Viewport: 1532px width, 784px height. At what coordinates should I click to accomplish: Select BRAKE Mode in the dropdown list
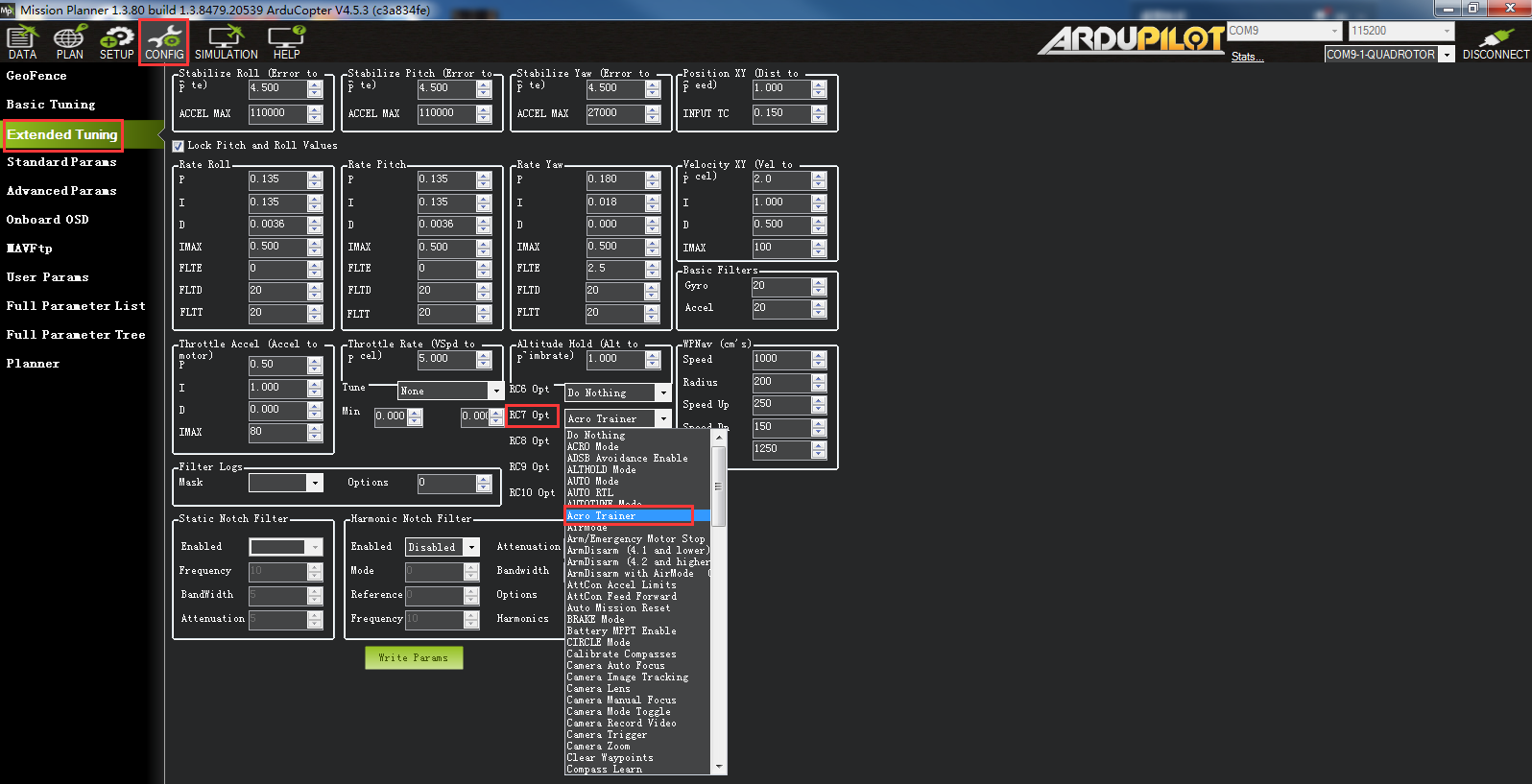click(x=595, y=620)
